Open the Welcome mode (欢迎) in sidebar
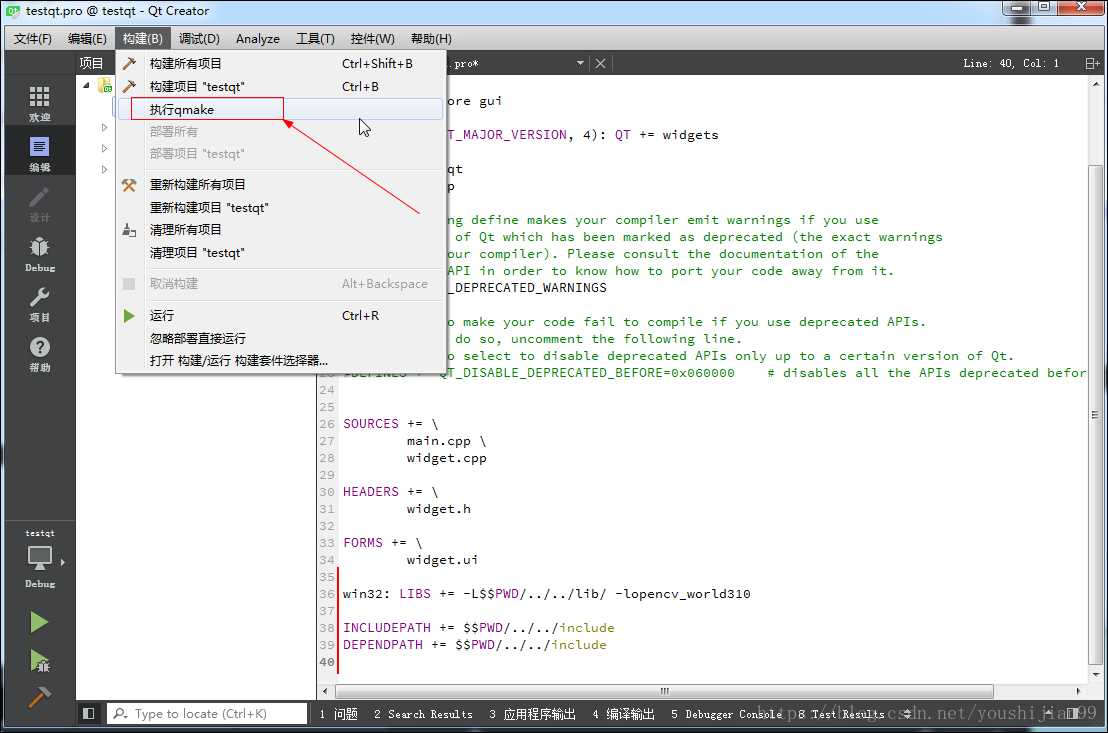Image resolution: width=1108 pixels, height=733 pixels. (40, 103)
